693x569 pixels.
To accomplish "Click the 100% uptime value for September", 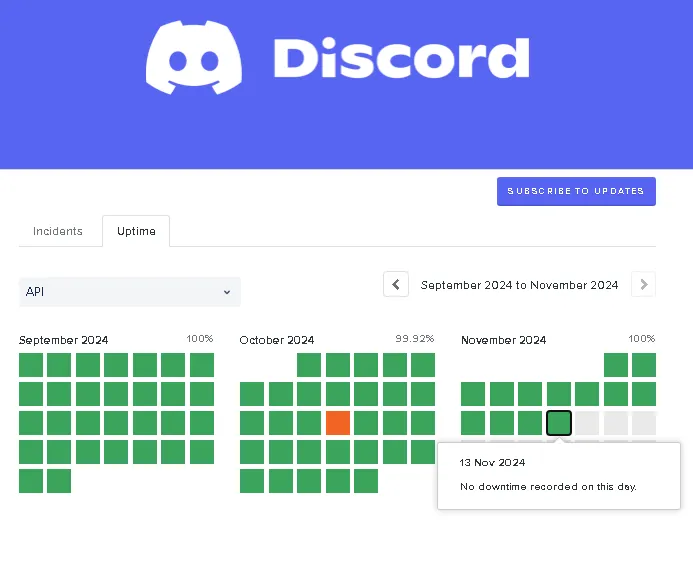I will pos(200,339).
